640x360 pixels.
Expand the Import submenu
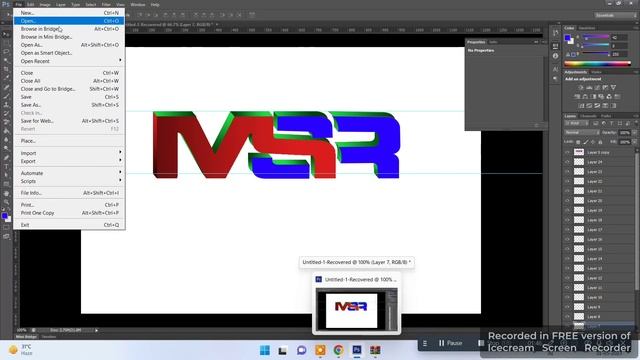(x=69, y=153)
